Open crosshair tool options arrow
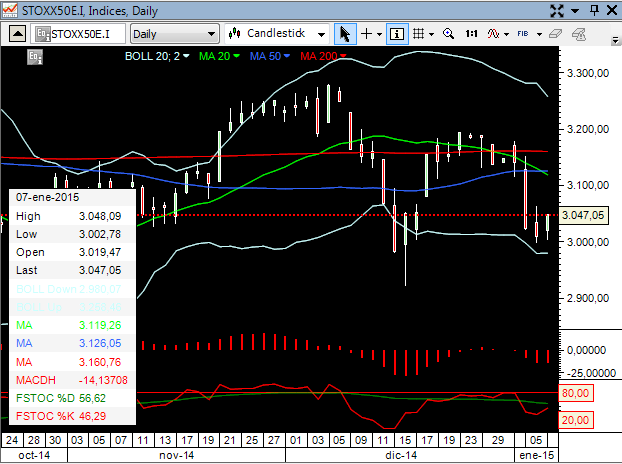Screen dimensions: 622x464 pyautogui.click(x=379, y=35)
